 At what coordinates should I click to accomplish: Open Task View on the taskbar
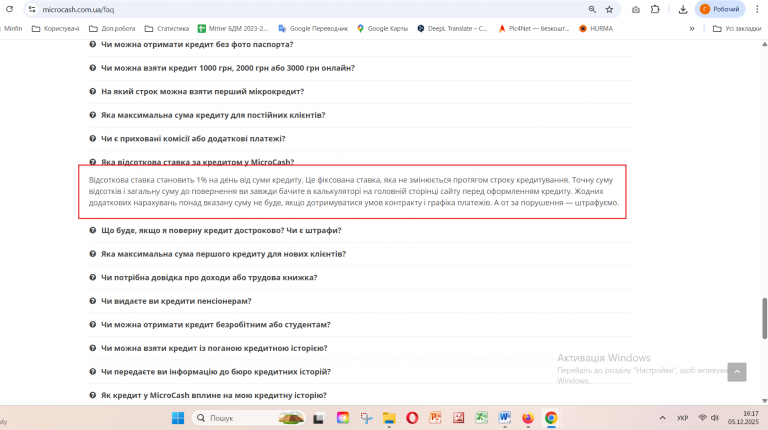(319, 418)
